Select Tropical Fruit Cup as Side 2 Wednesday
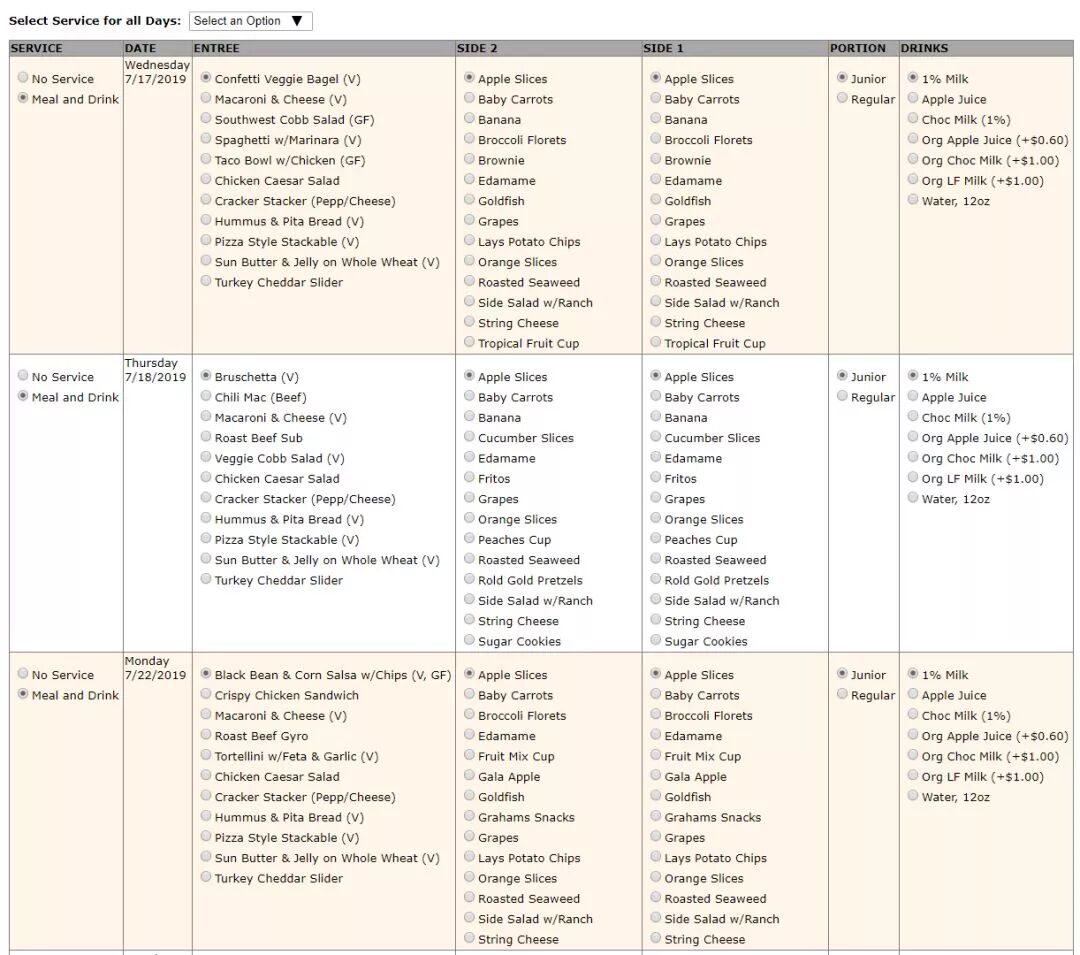Image resolution: width=1080 pixels, height=955 pixels. tap(469, 342)
